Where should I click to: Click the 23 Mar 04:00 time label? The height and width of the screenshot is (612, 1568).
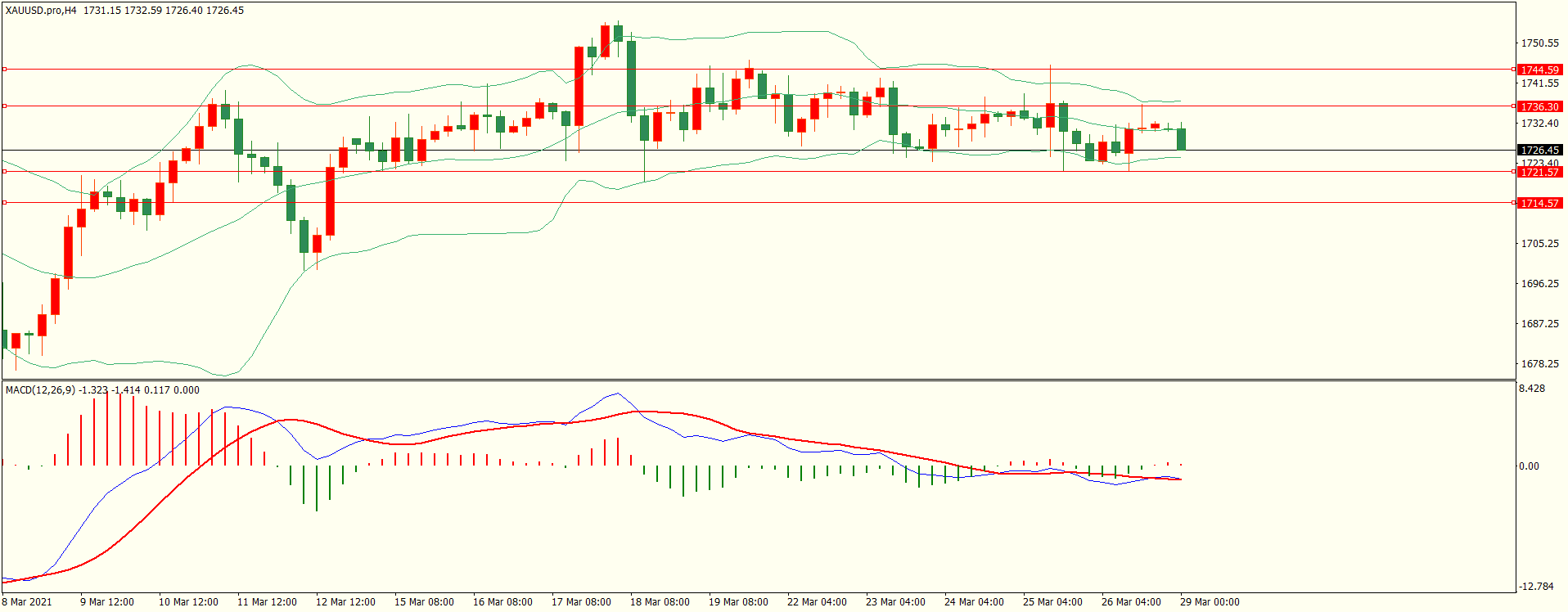point(895,602)
